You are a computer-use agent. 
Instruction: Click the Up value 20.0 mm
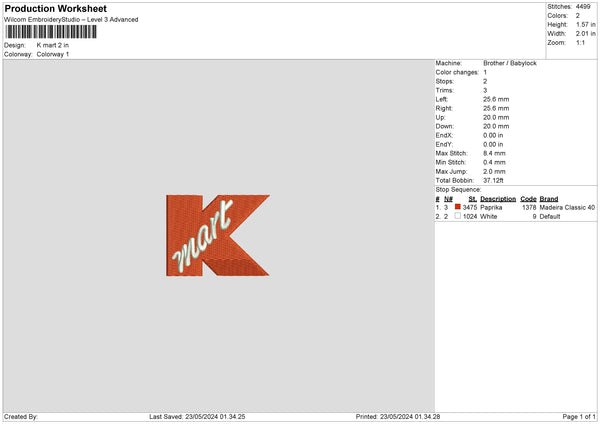496,117
